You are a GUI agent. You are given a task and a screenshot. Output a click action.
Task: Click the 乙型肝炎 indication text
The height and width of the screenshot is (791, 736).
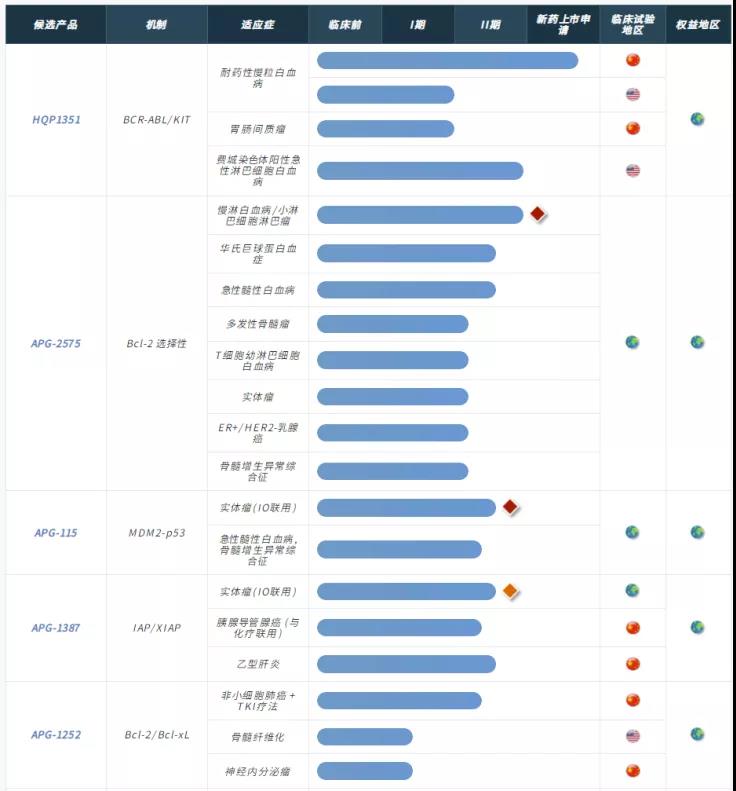pyautogui.click(x=258, y=664)
